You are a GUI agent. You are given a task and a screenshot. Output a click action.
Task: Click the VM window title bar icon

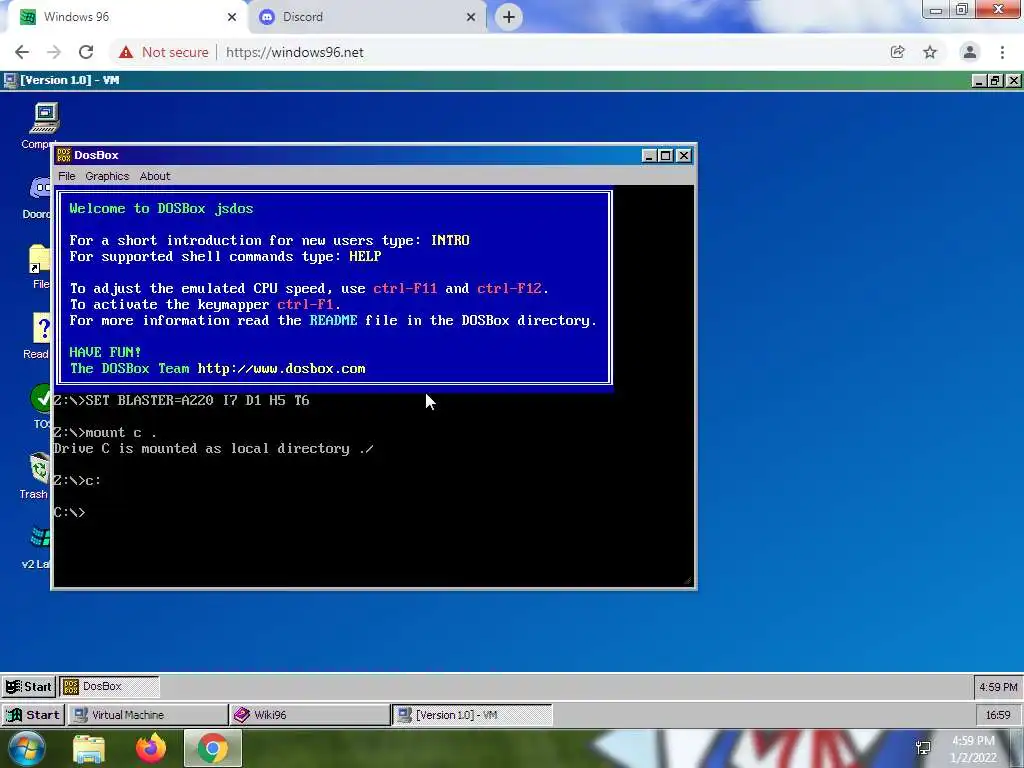(x=10, y=80)
